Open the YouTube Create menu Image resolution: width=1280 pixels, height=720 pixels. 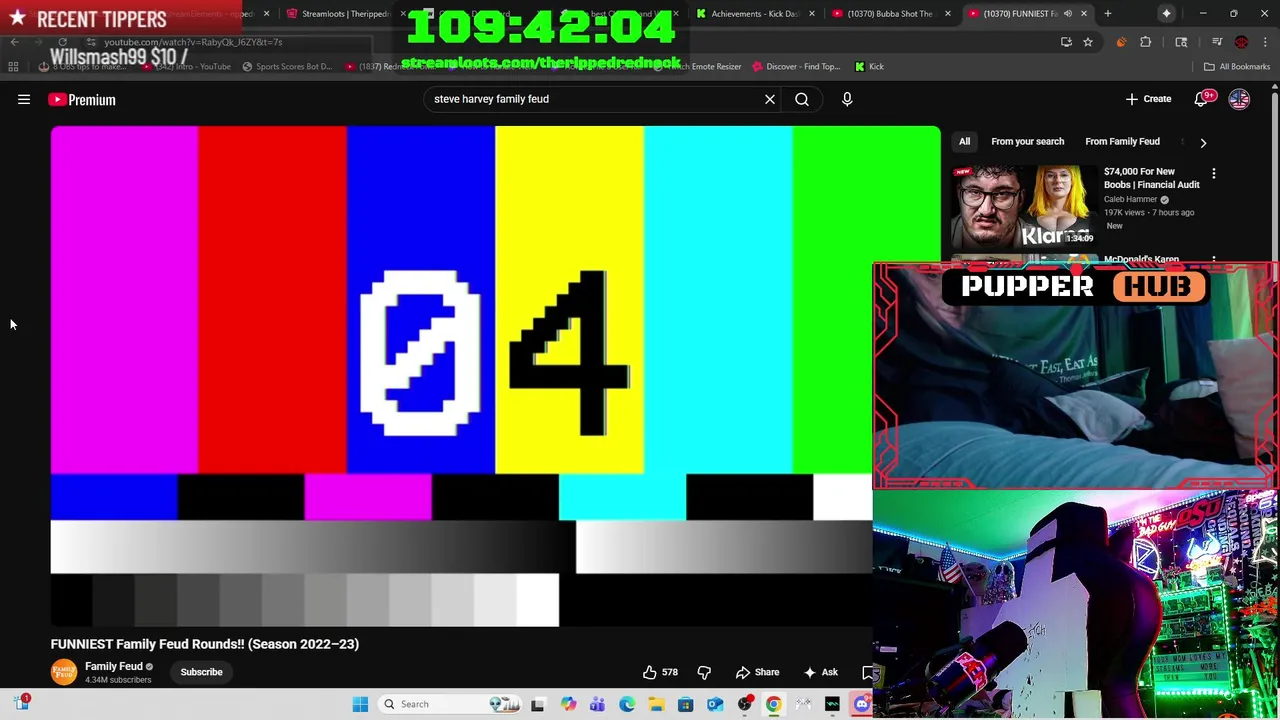point(1148,99)
